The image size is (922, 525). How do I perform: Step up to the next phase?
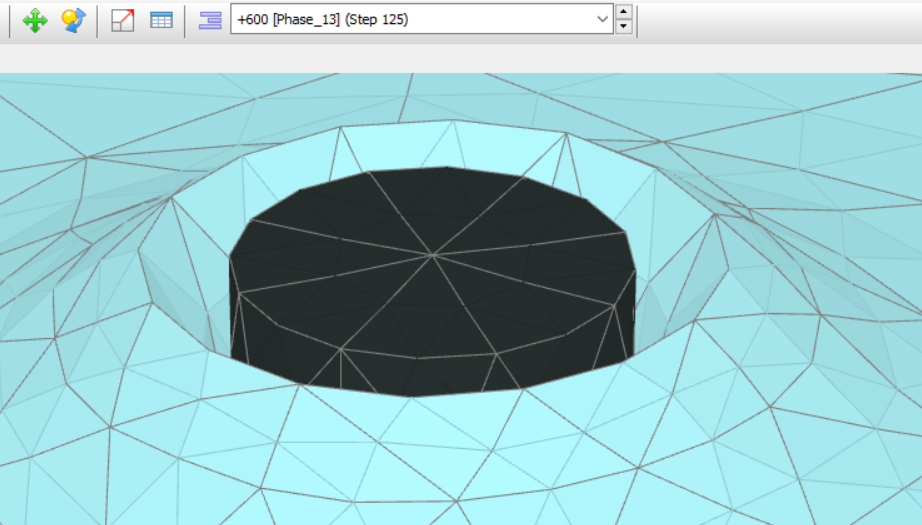(624, 12)
